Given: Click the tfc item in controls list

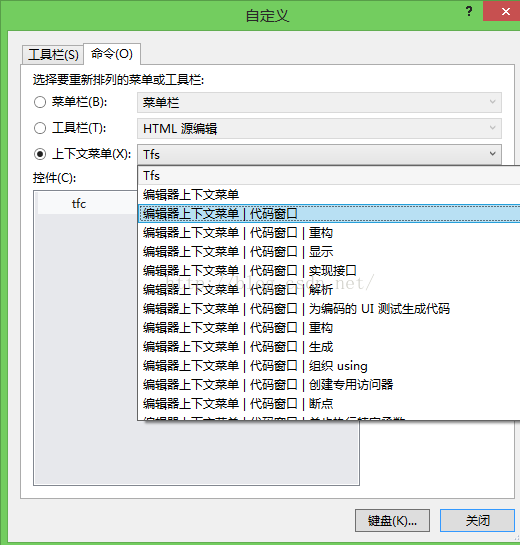Looking at the screenshot, I should [x=88, y=204].
